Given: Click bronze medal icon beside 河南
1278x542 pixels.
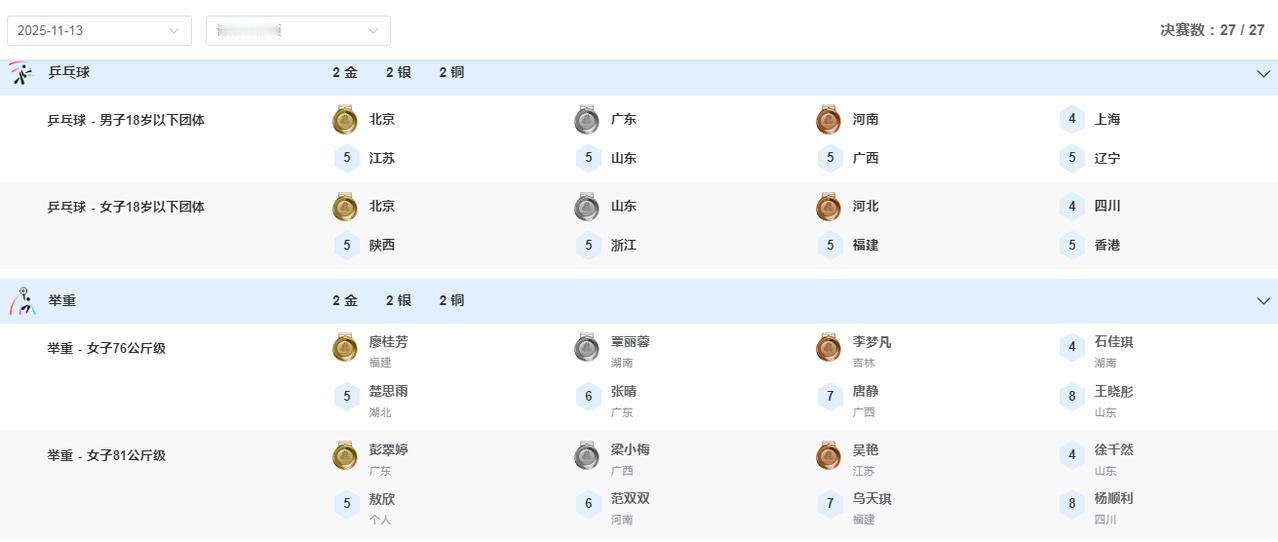Looking at the screenshot, I should 828,120.
